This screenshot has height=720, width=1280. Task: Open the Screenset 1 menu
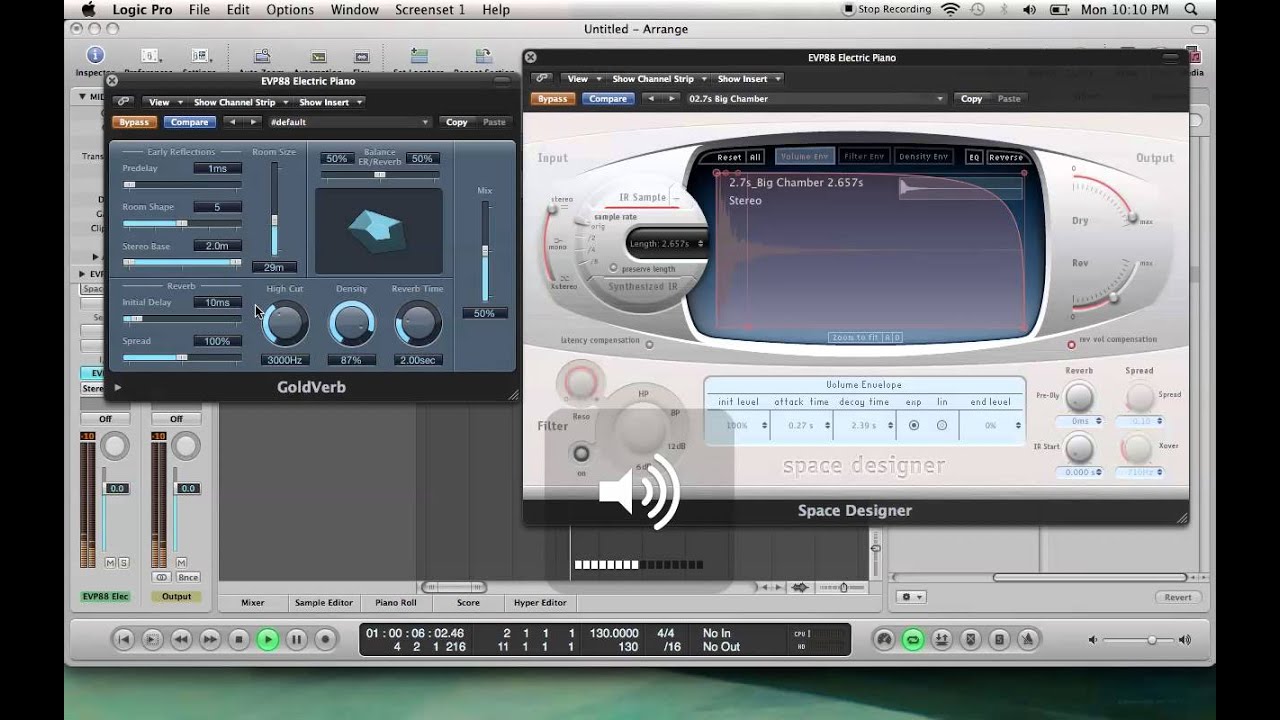pos(430,10)
